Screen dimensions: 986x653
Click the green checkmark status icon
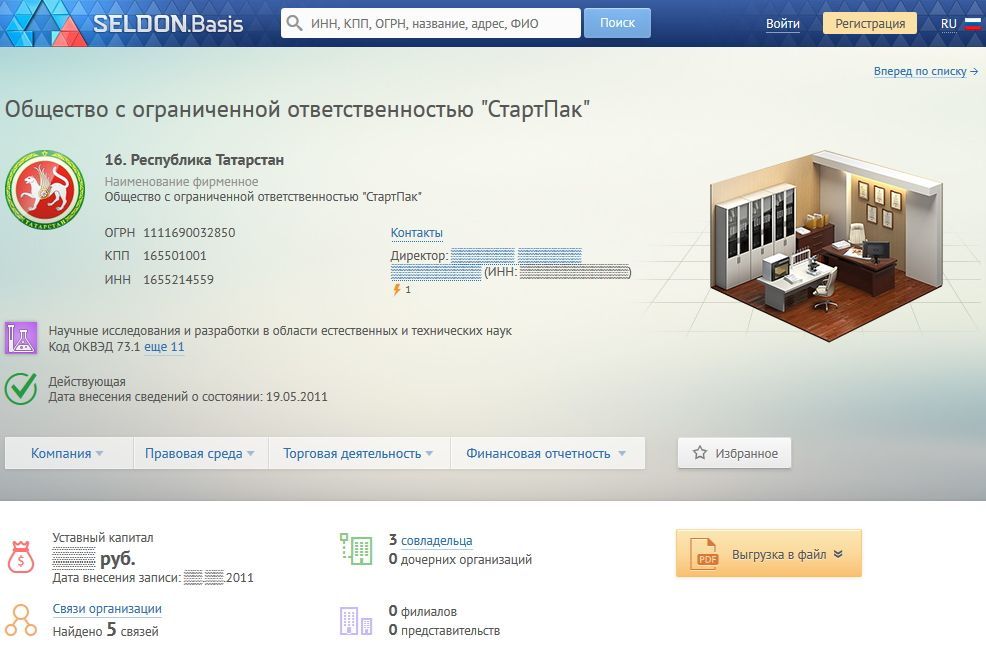click(x=21, y=389)
